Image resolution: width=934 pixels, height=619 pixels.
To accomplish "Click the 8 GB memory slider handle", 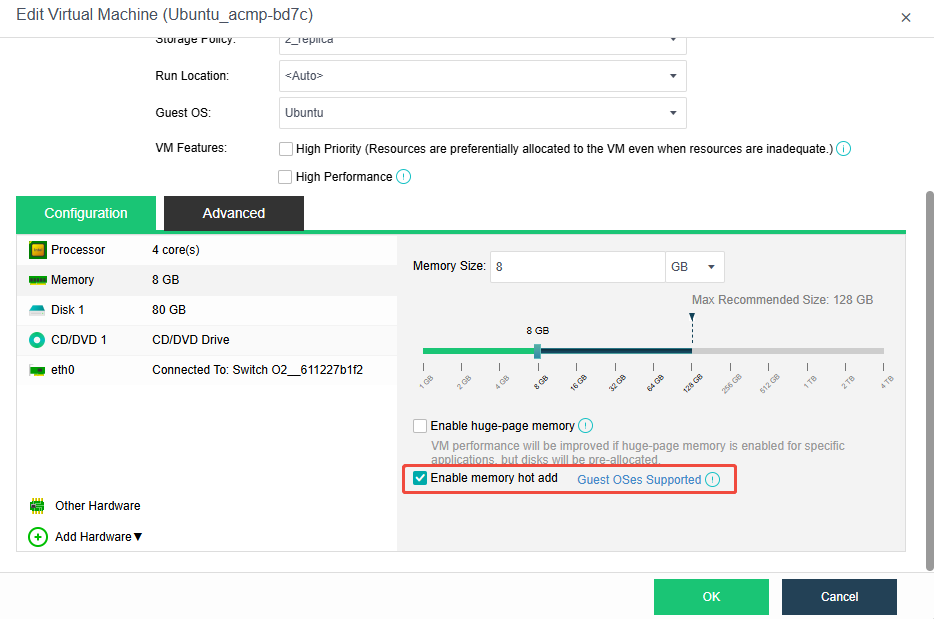I will [538, 351].
